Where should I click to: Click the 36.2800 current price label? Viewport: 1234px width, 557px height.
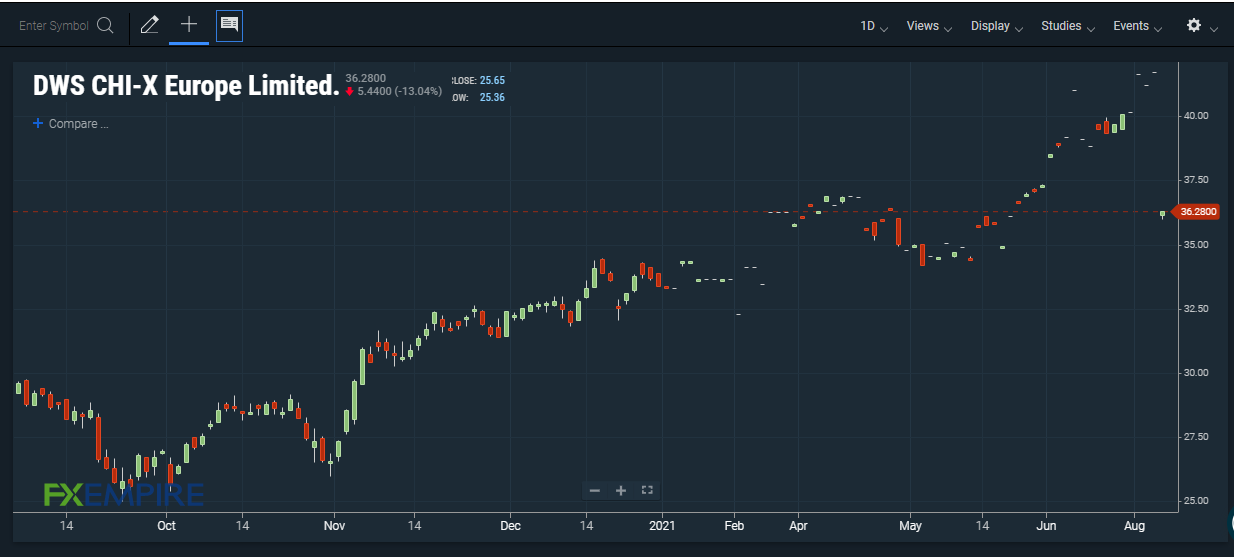(1198, 212)
